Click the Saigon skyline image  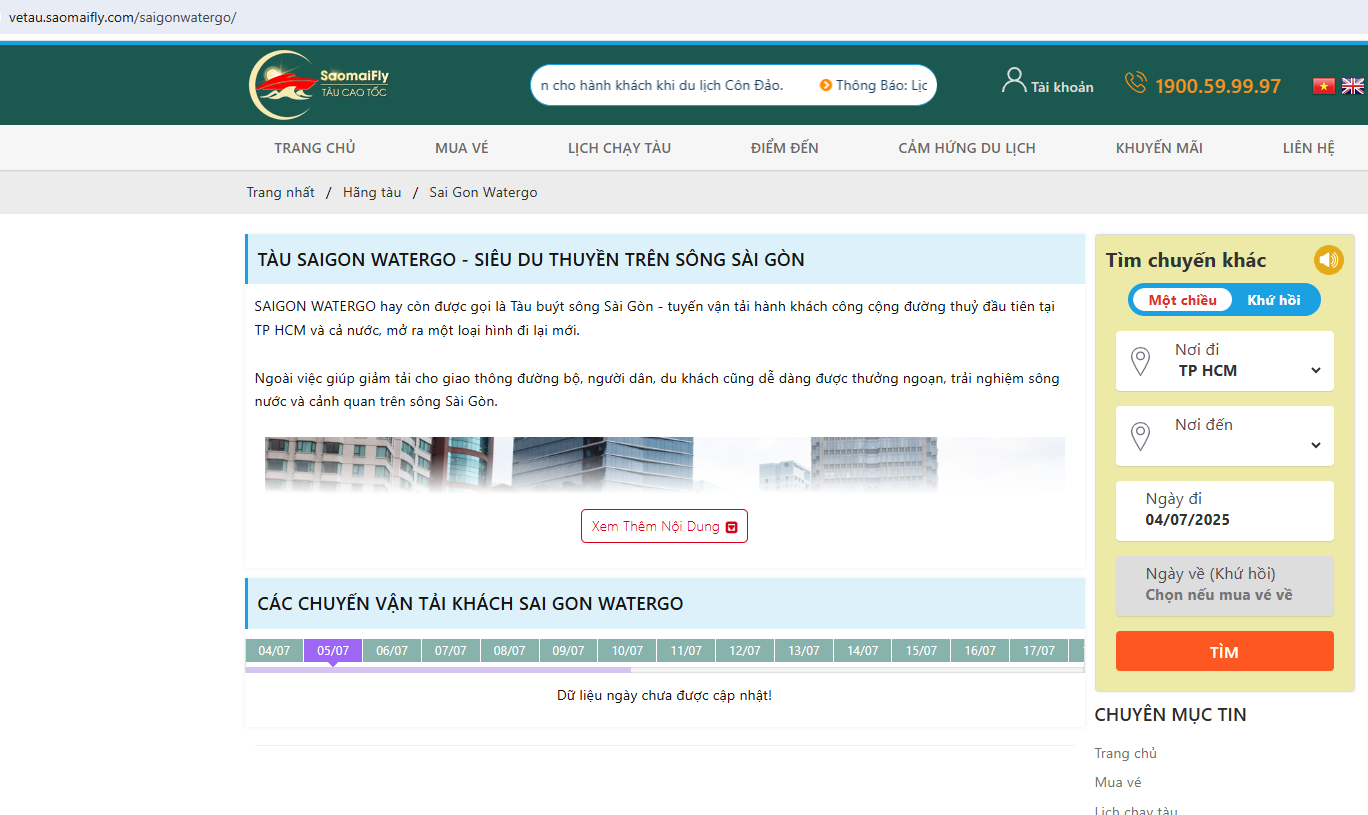coord(665,464)
